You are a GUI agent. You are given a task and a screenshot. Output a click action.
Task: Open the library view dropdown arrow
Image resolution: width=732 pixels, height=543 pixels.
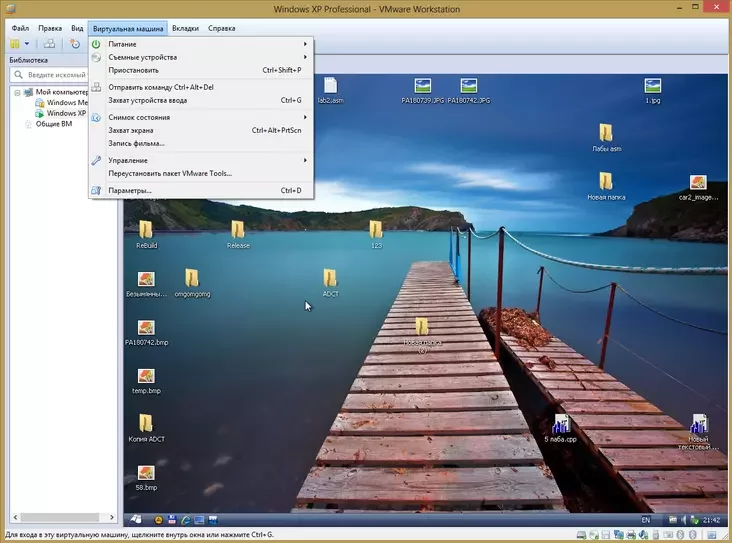coord(26,44)
